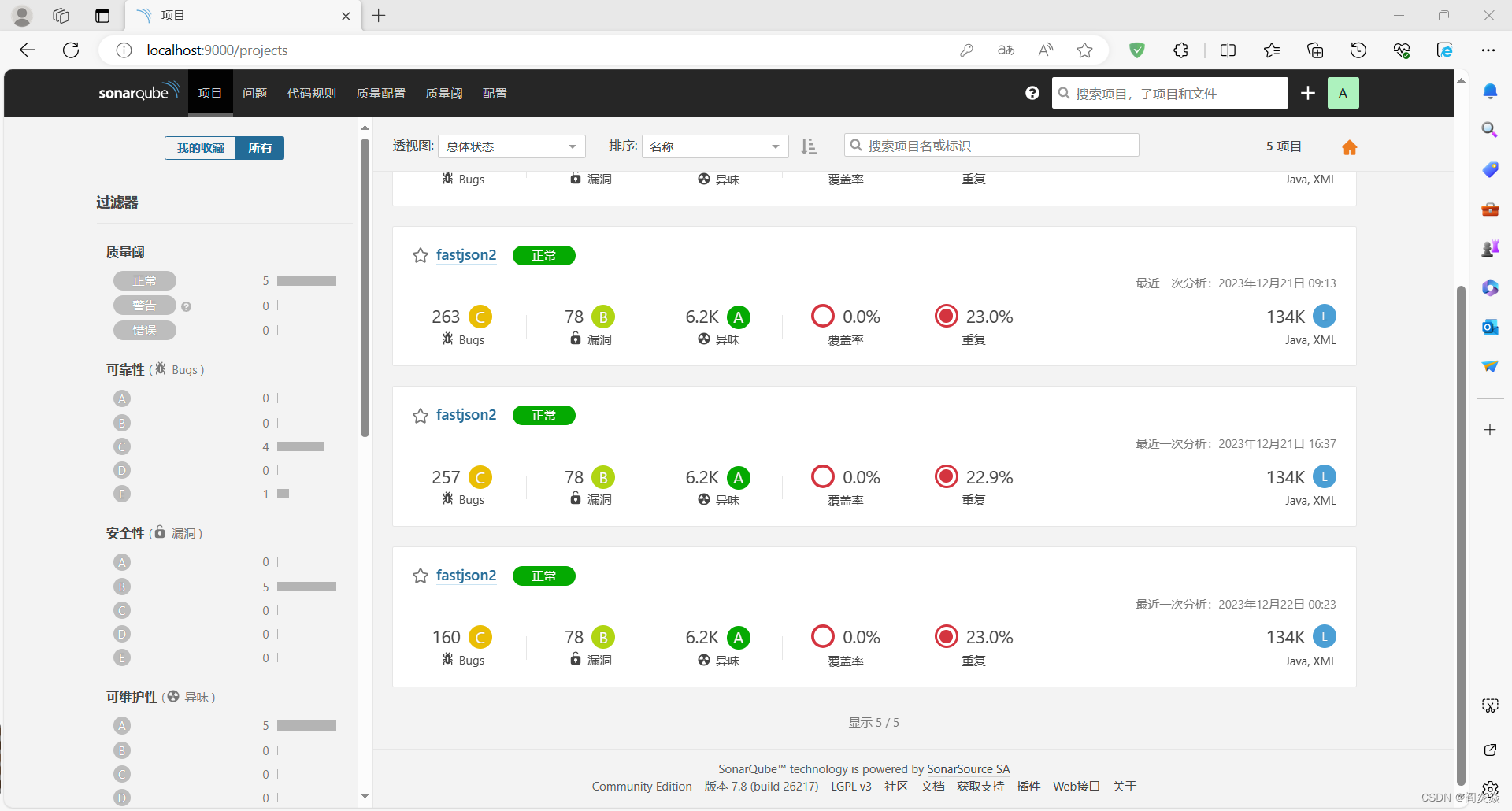This screenshot has height=811, width=1512.
Task: Open the SonarQube help question mark icon
Action: (1032, 93)
